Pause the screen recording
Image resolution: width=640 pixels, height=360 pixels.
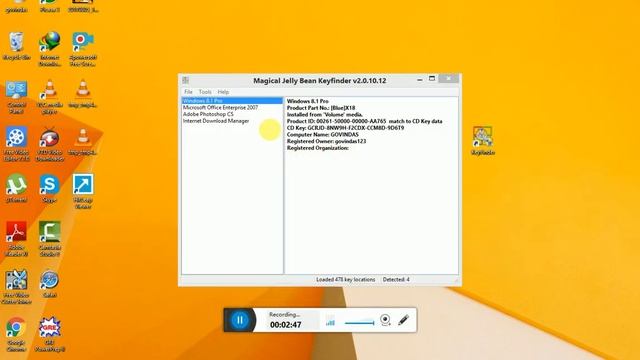[240, 320]
